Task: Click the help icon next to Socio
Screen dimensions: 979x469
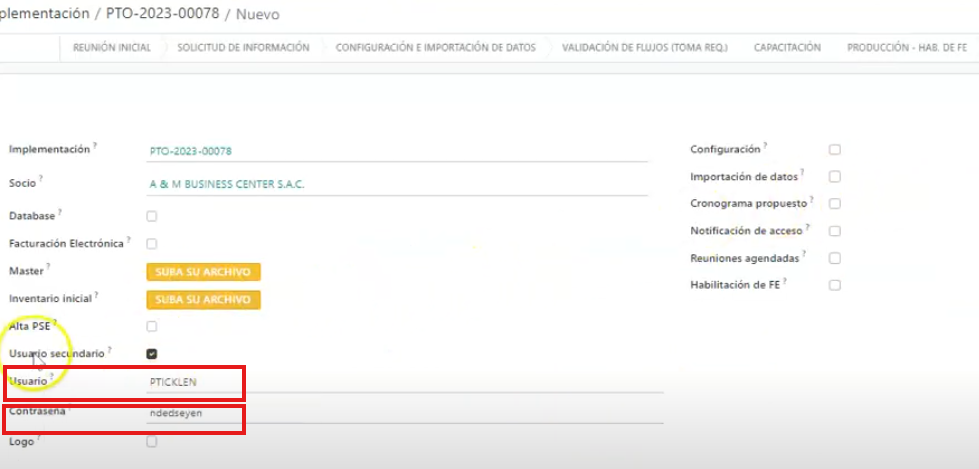Action: 42,180
